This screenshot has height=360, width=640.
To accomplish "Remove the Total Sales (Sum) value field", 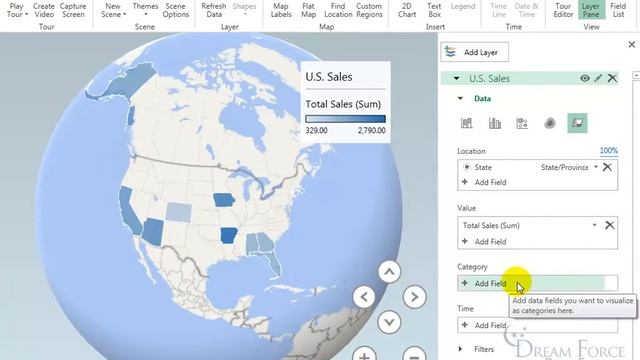I will coord(609,225).
